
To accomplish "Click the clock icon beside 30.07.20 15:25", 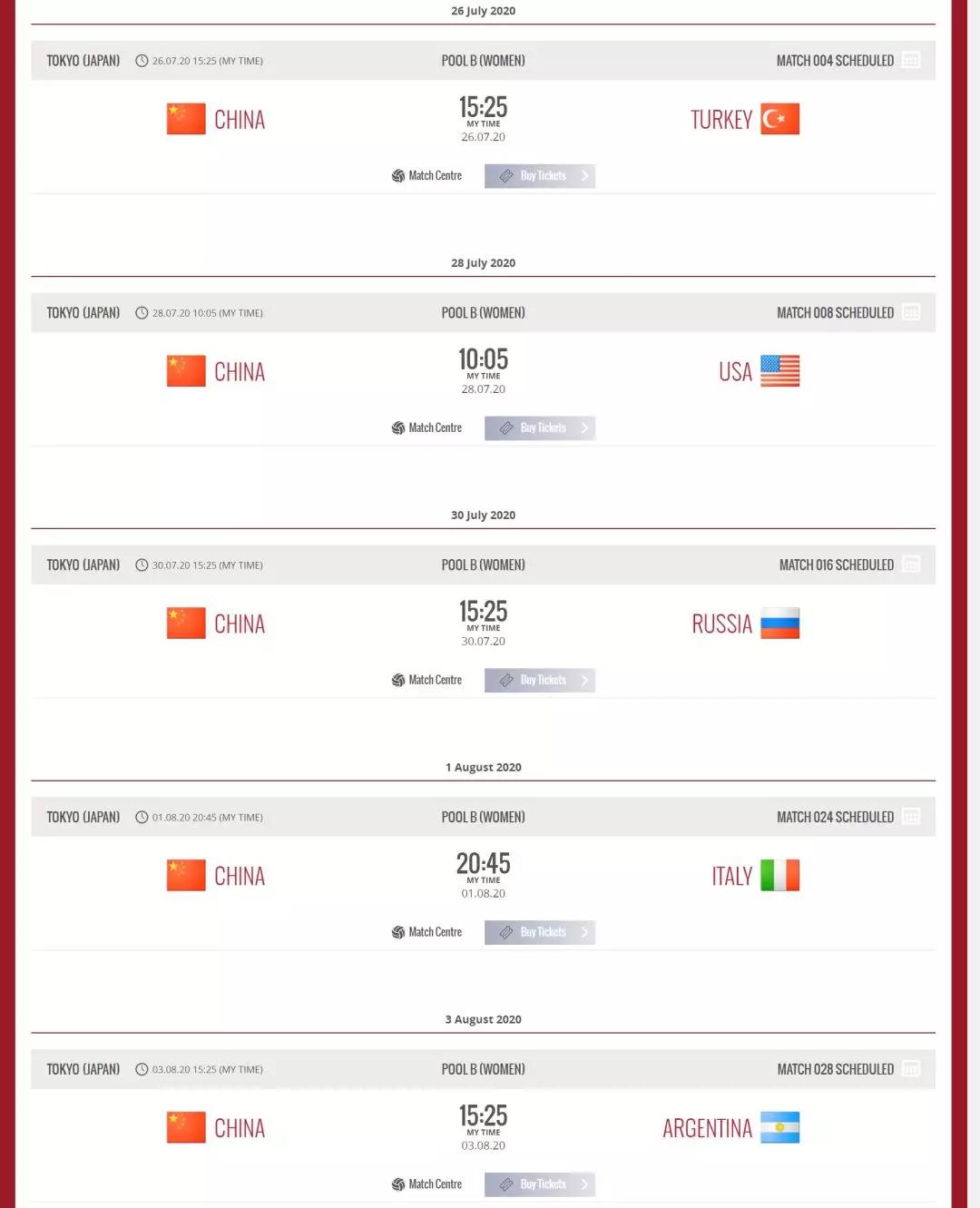I will point(142,565).
